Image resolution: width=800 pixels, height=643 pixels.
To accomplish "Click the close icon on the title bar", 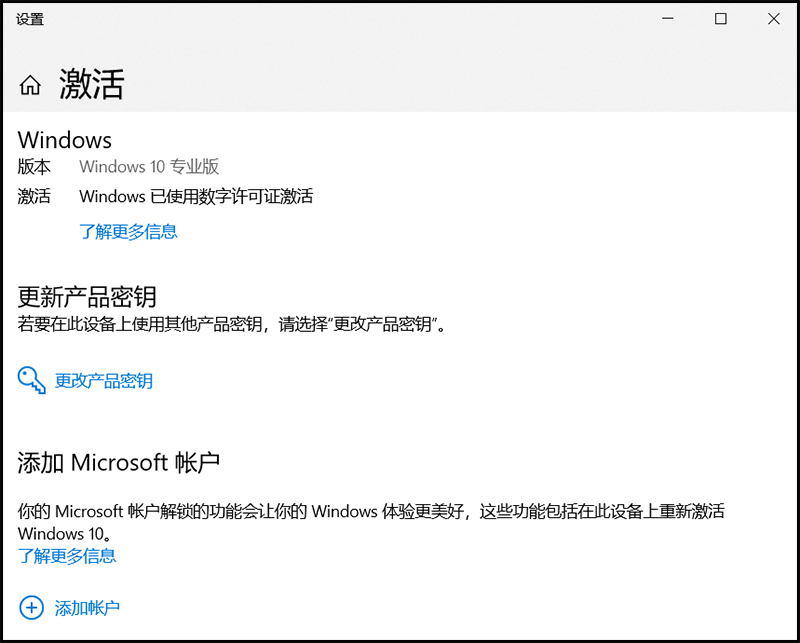I will pyautogui.click(x=773, y=18).
